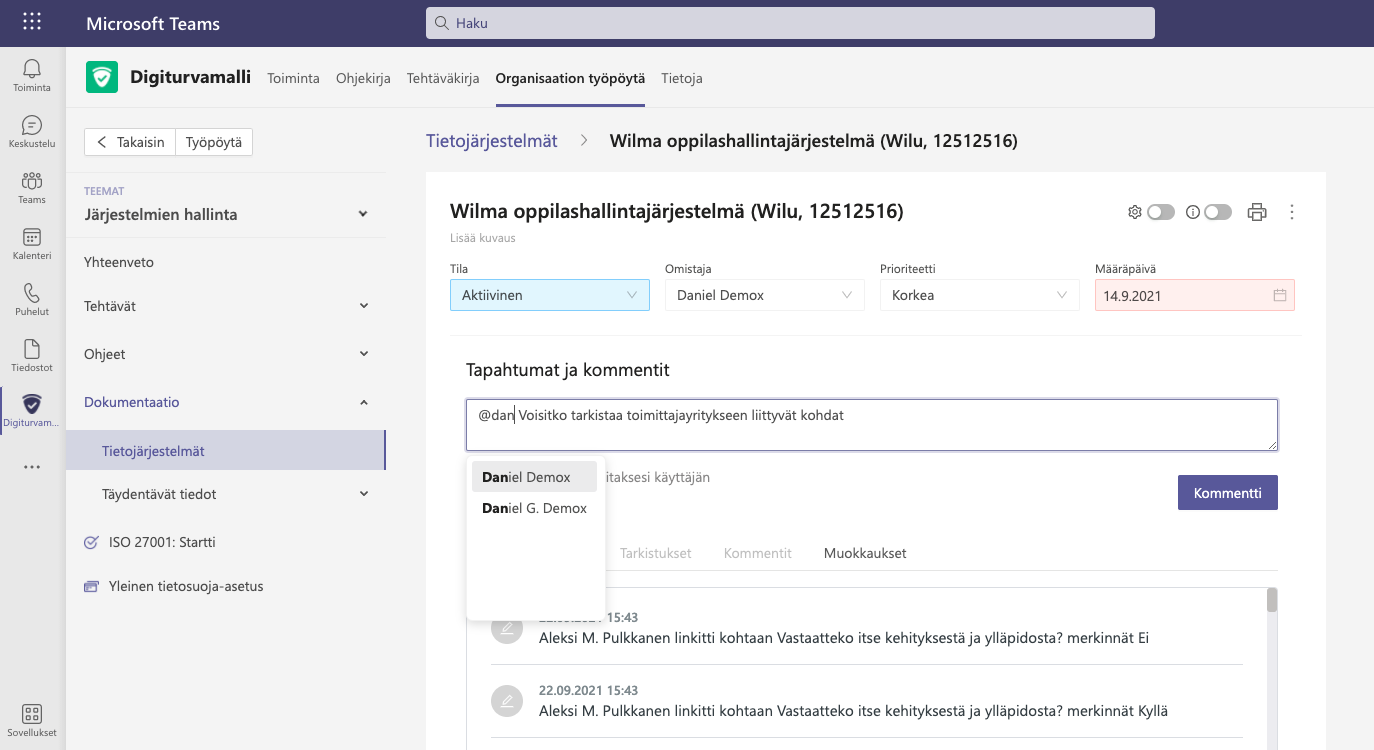Screen dimensions: 1374x750
Task: Click the green Digiturvamalli logo
Action: pos(102,77)
